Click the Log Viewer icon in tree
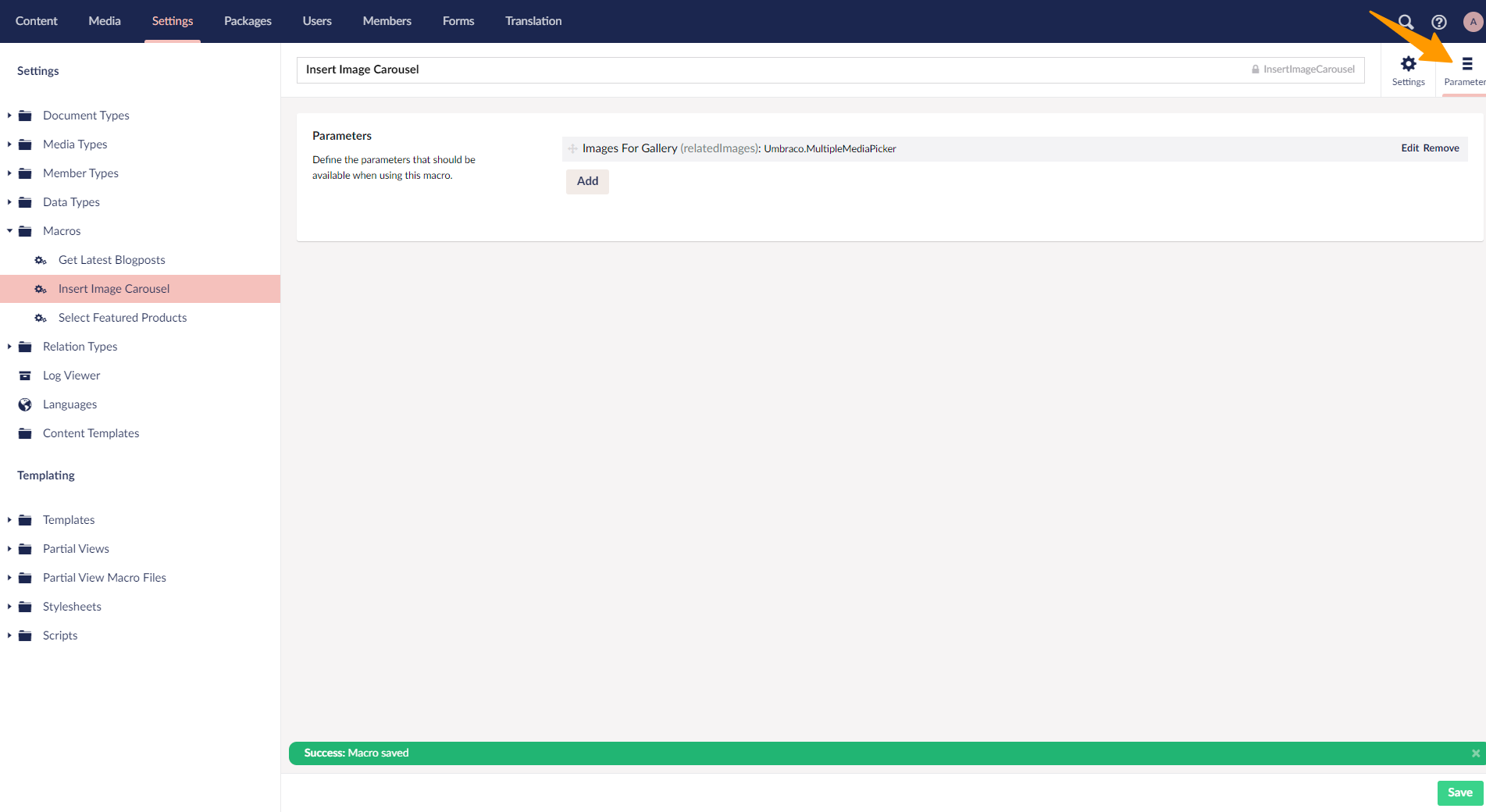 (x=25, y=376)
